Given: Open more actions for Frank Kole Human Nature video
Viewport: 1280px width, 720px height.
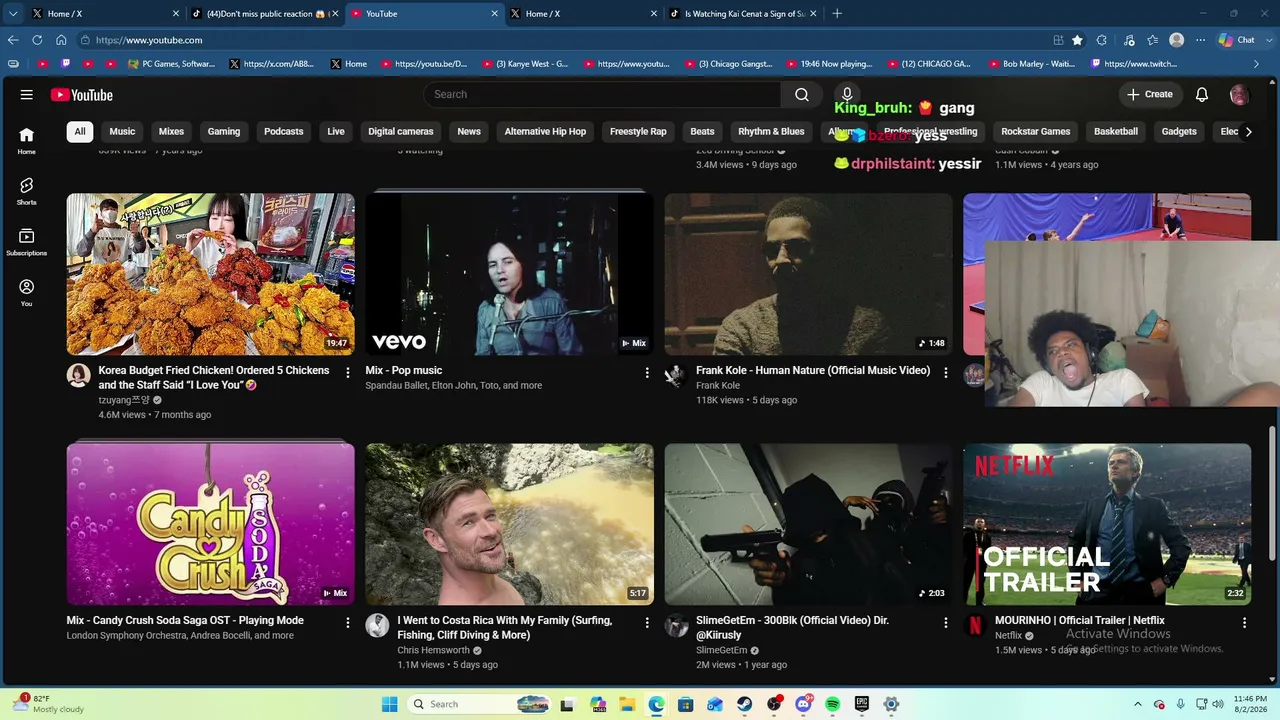Looking at the screenshot, I should point(946,373).
